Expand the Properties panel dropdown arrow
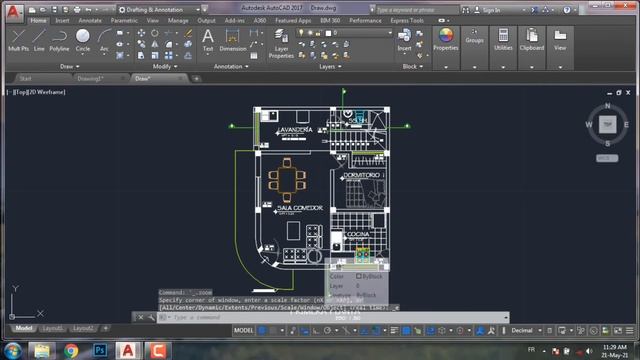This screenshot has width=640, height=360. [446, 67]
